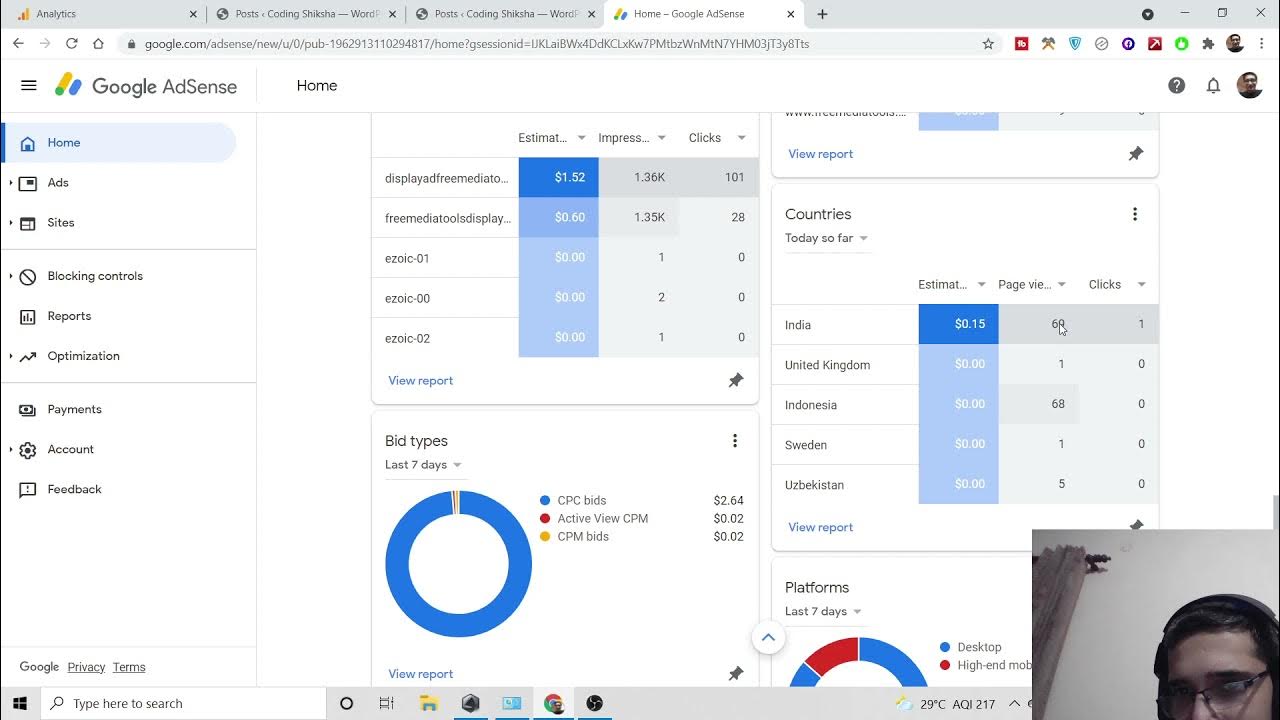Viewport: 1280px width, 720px height.
Task: Click the Help question mark icon
Action: click(x=1176, y=86)
